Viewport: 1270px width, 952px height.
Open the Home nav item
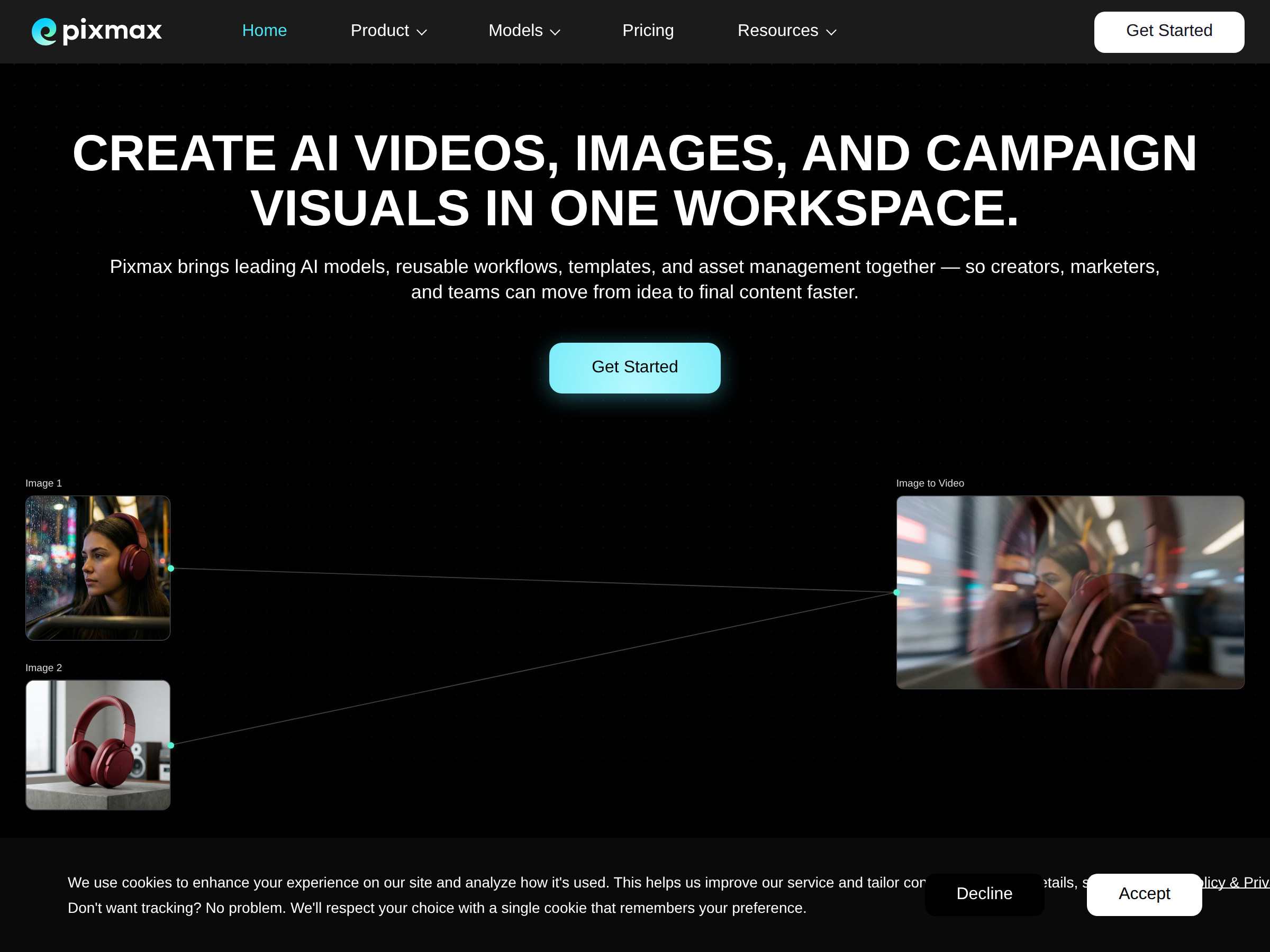[x=264, y=31]
